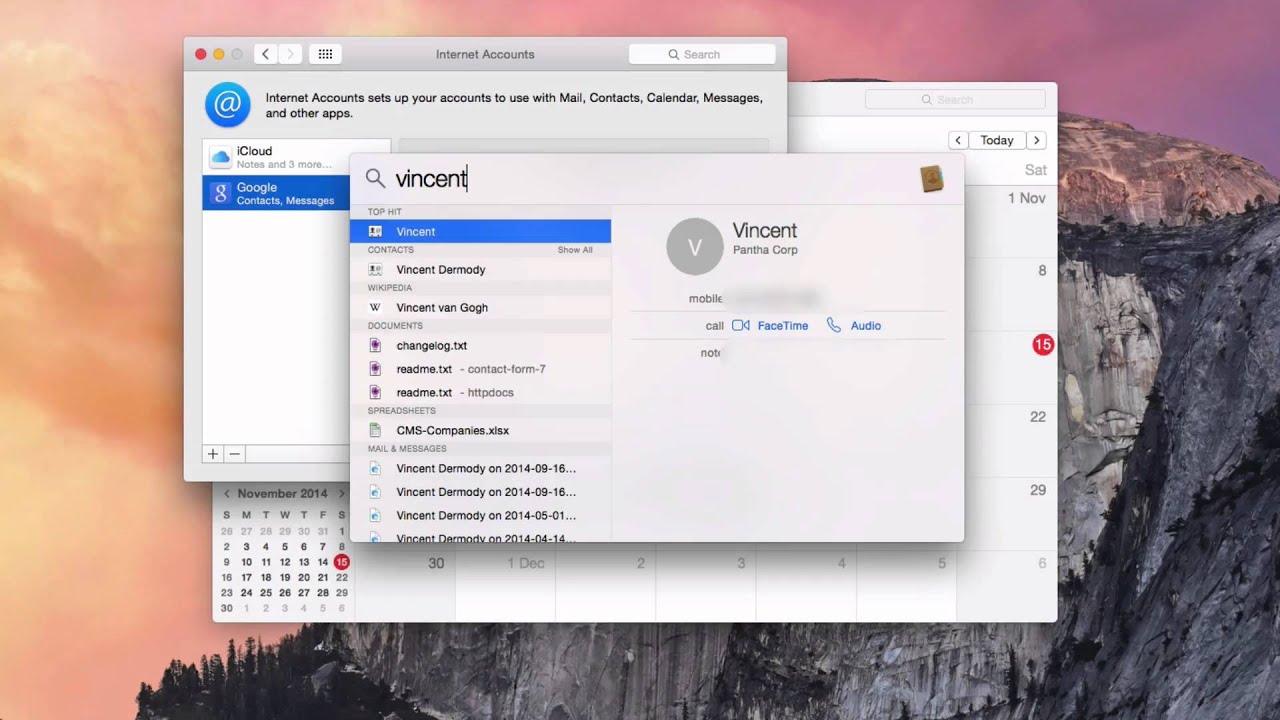
Task: Click the Wikipedia W icon
Action: (375, 308)
